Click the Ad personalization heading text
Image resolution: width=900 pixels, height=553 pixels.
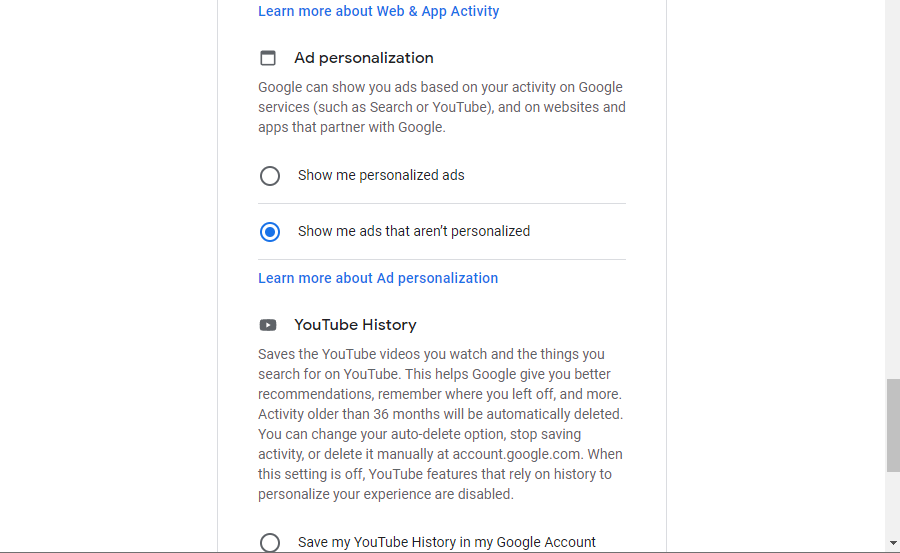click(x=363, y=58)
